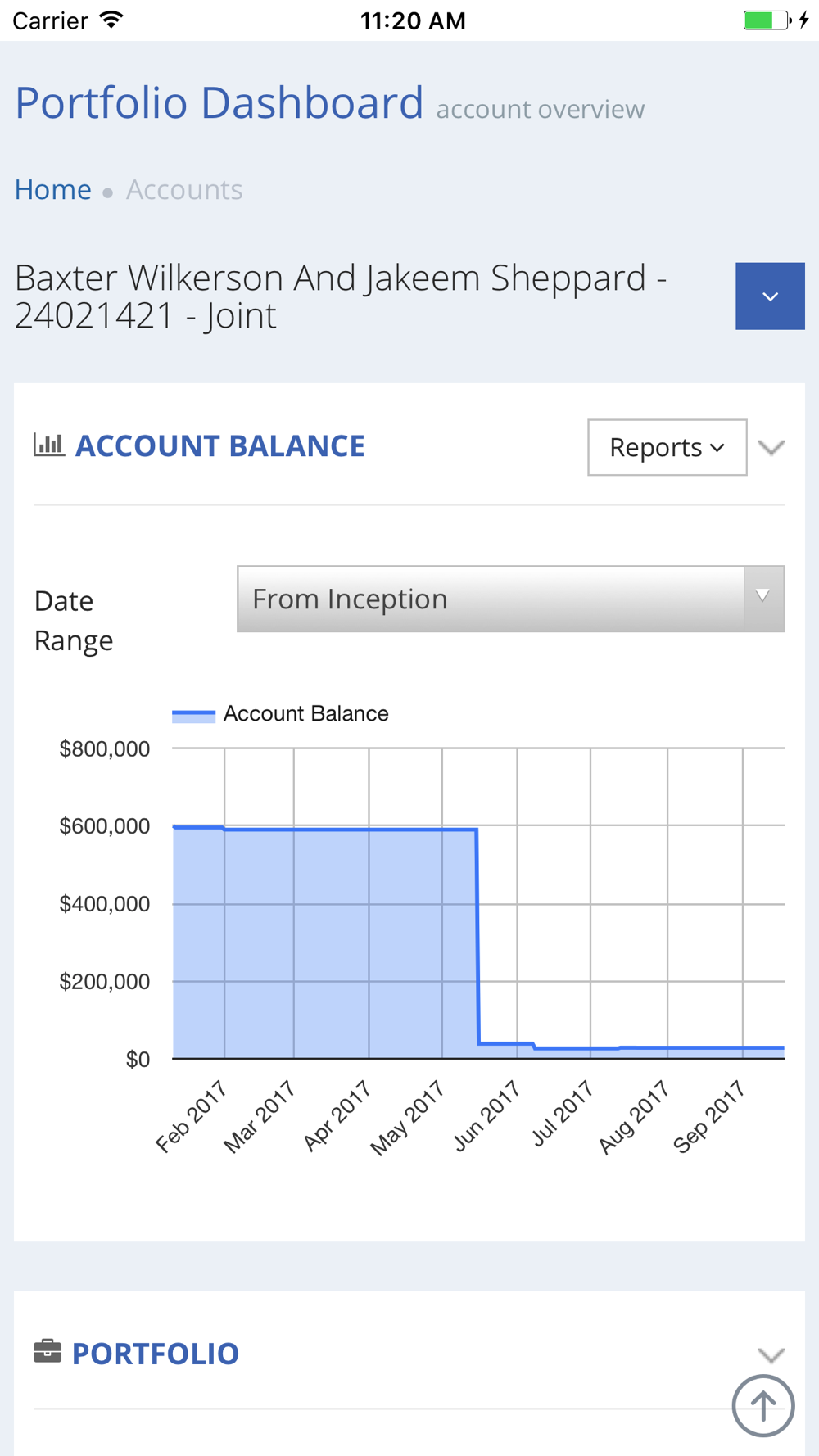Click the $800,000 axis label

click(x=105, y=748)
